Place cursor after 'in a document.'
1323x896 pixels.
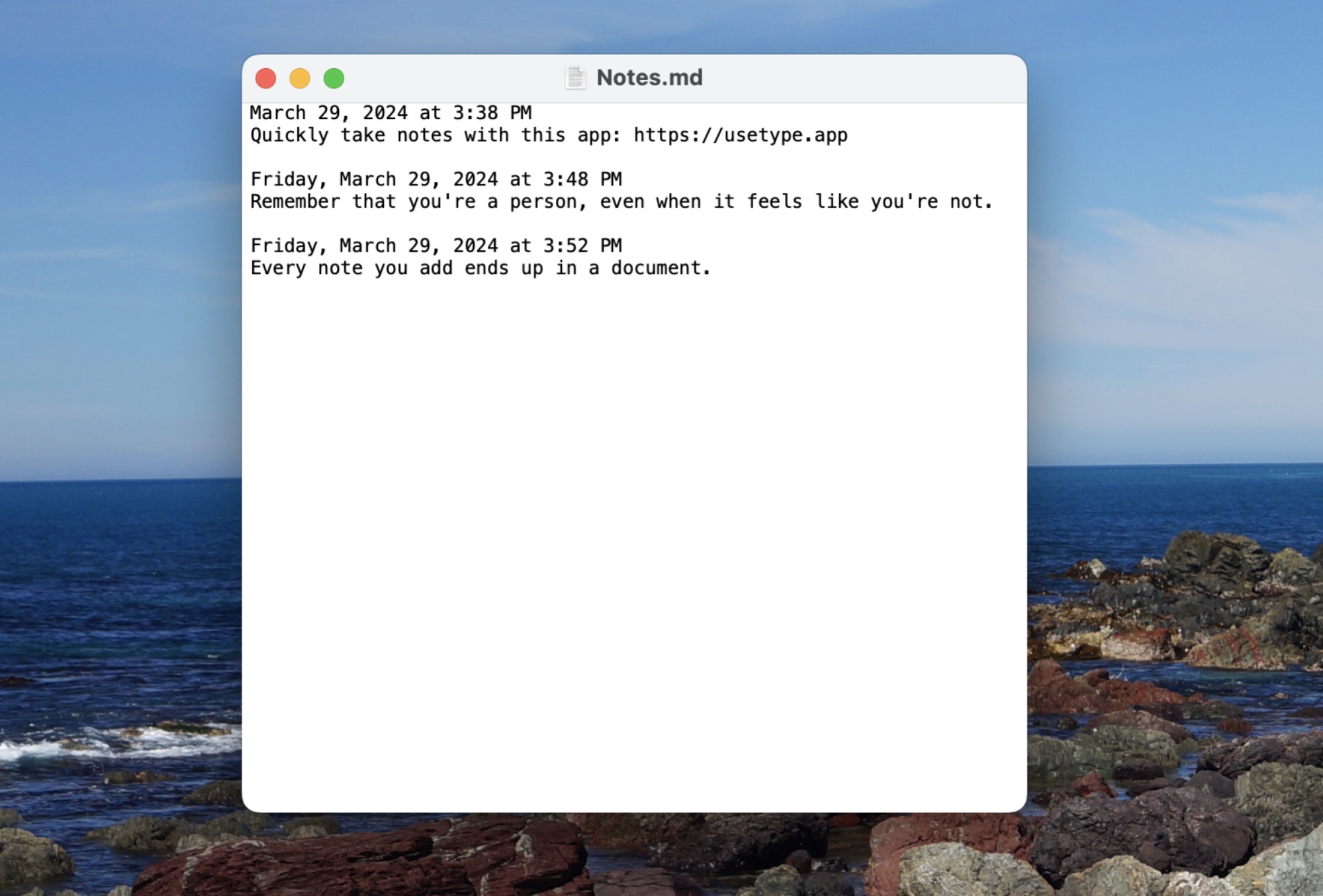[x=712, y=268]
